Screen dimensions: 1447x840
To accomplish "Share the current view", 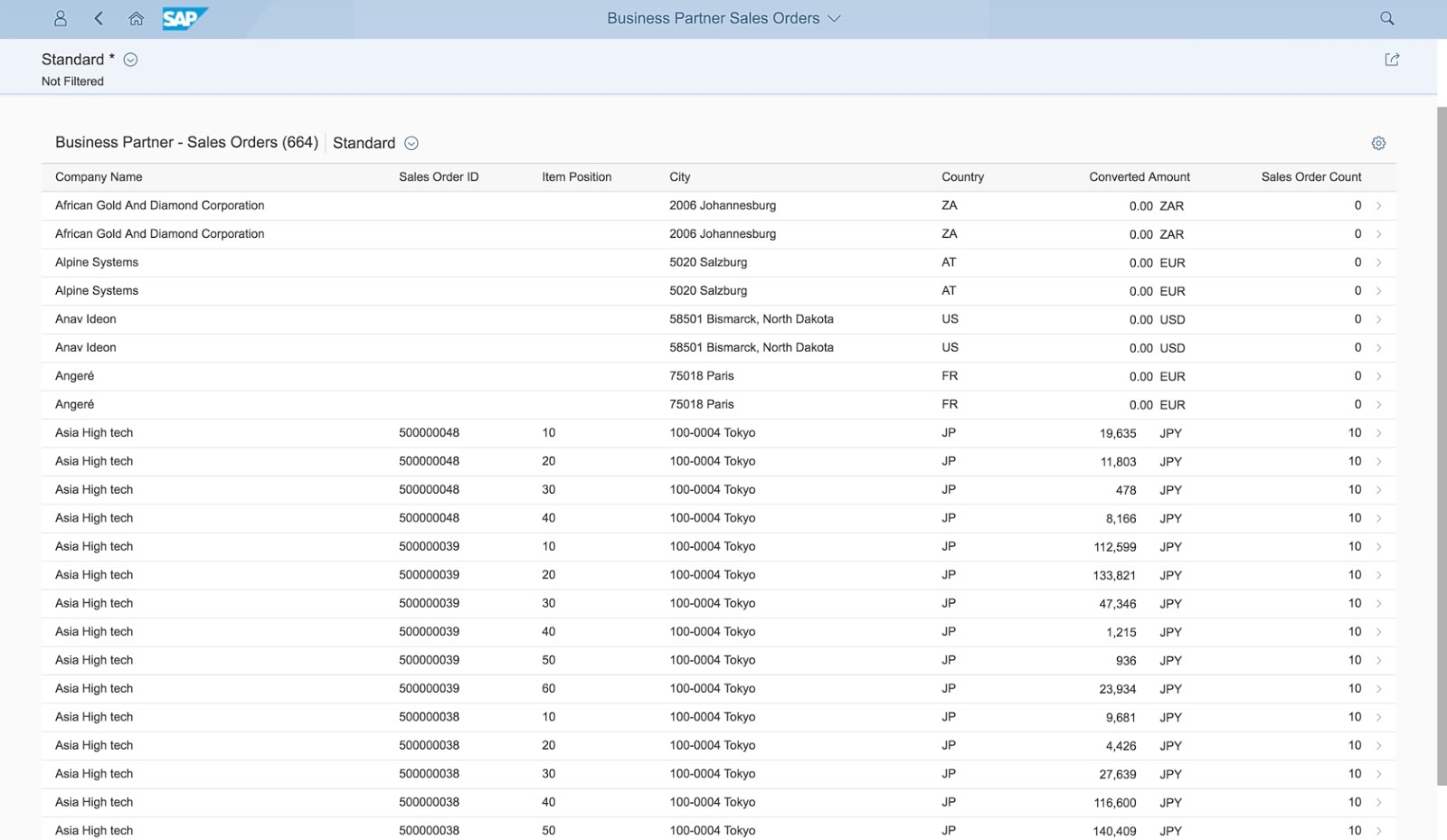I will [x=1391, y=58].
